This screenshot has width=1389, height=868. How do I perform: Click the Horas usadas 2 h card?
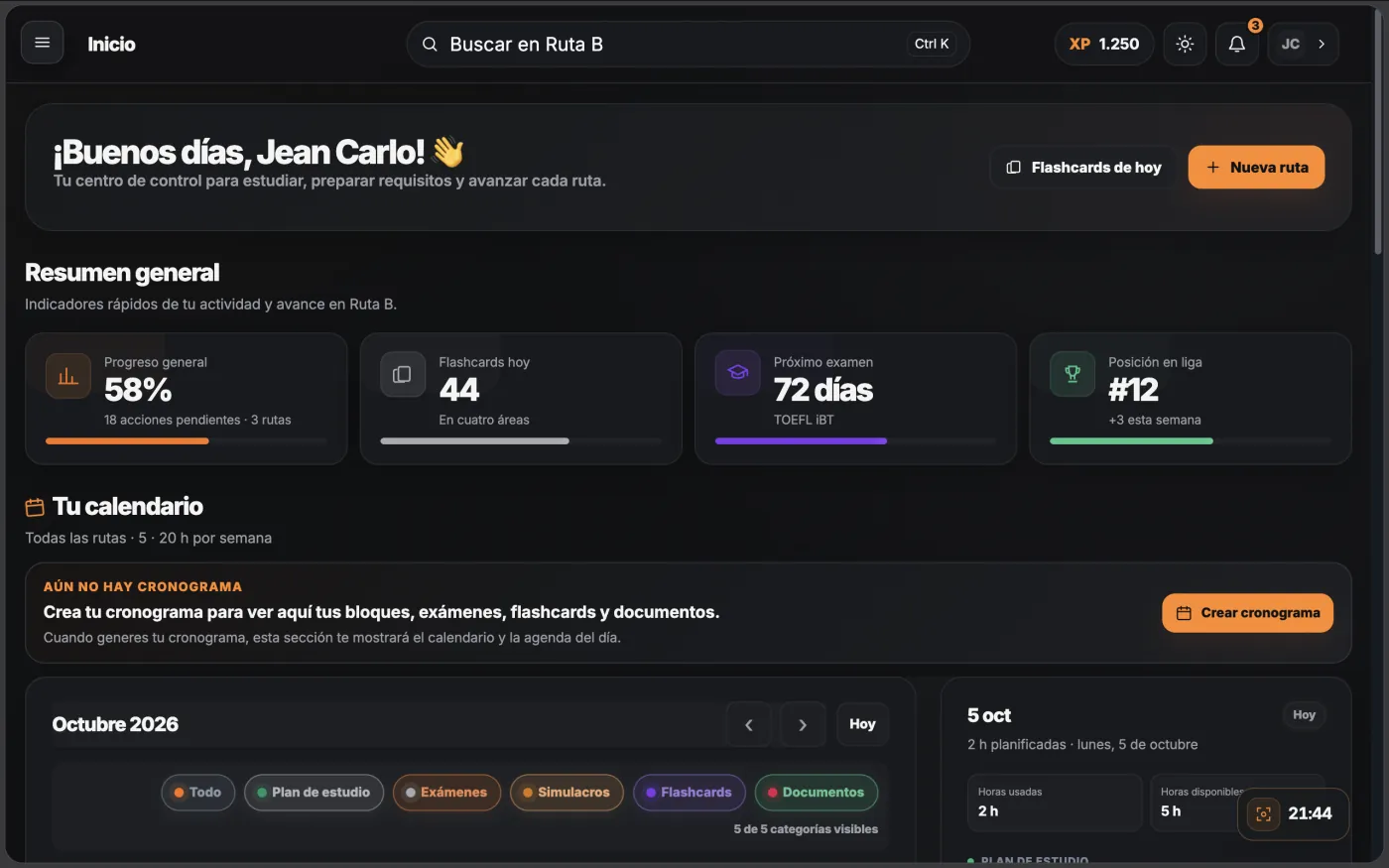click(1055, 803)
